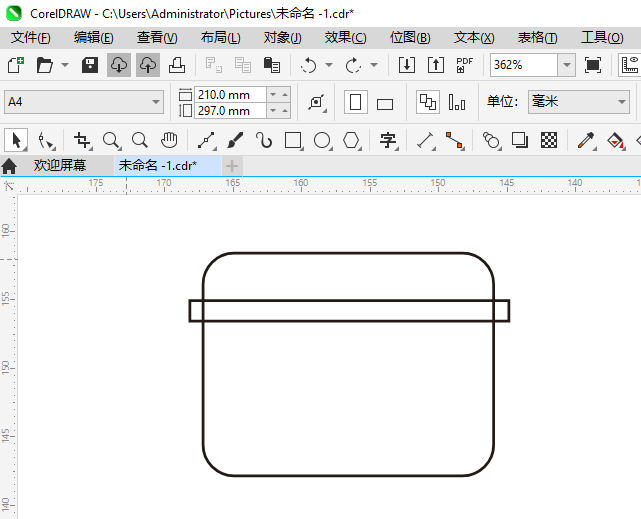Select the Interactive Fill bucket tool
The height and width of the screenshot is (519, 641).
(615, 140)
